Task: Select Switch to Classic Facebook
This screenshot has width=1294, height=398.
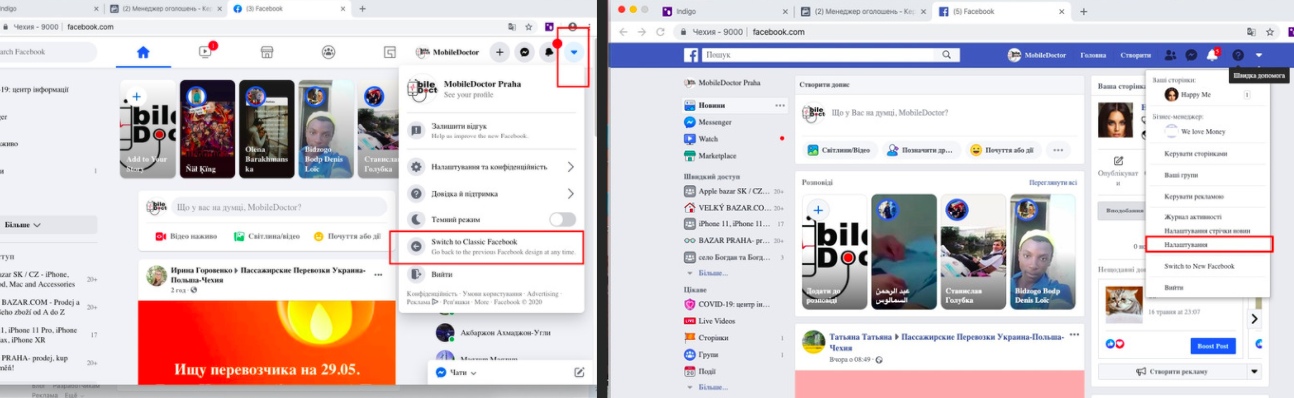Action: [x=492, y=247]
